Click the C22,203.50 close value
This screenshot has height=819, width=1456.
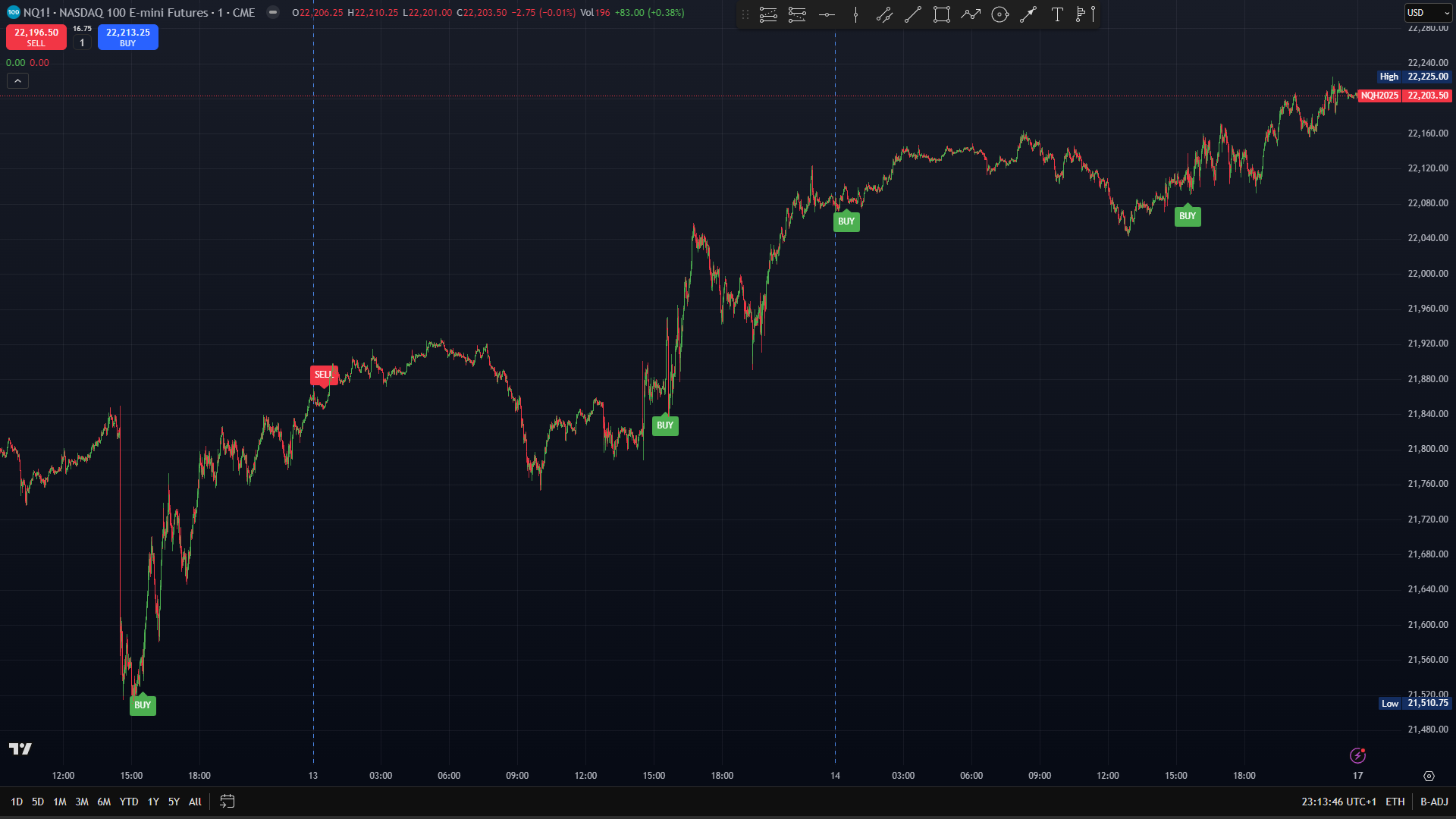coord(482,13)
